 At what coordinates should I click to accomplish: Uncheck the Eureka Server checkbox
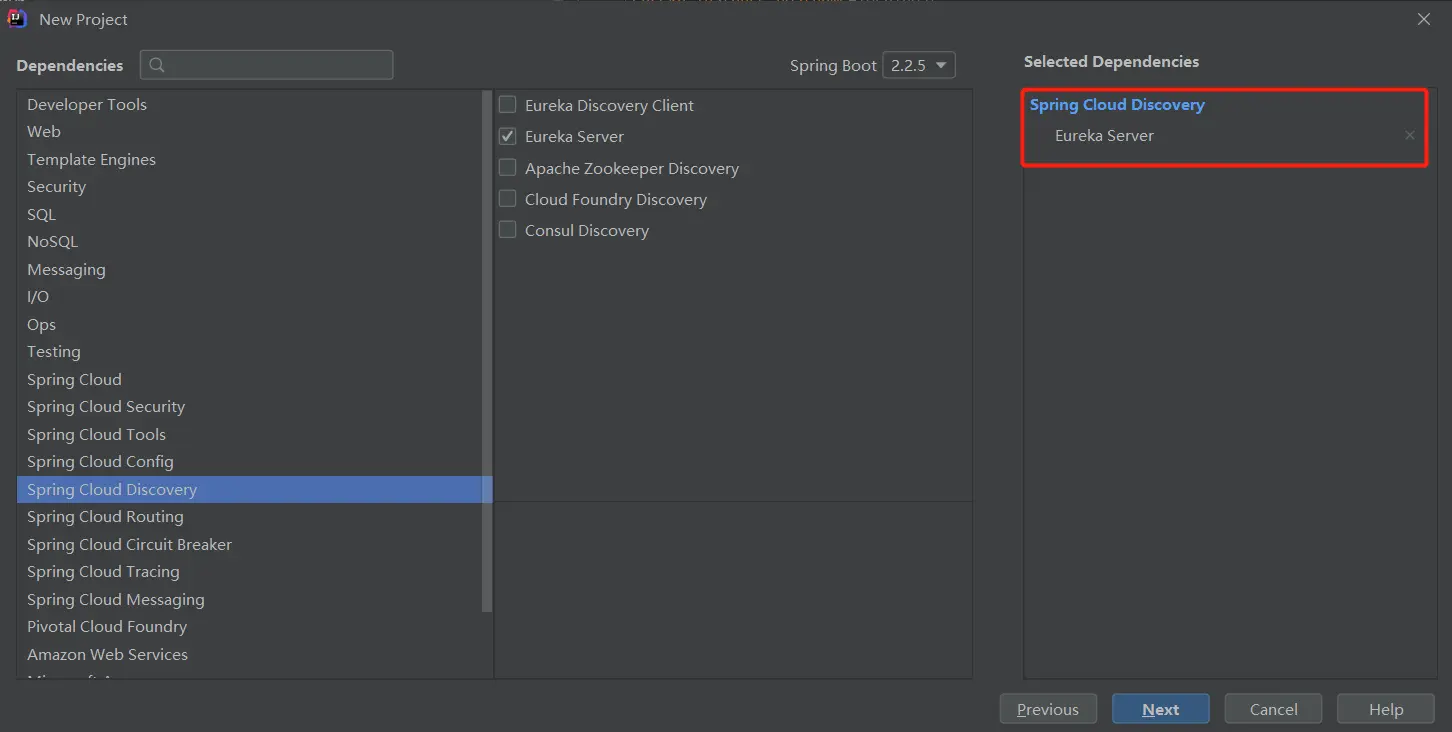click(x=508, y=136)
